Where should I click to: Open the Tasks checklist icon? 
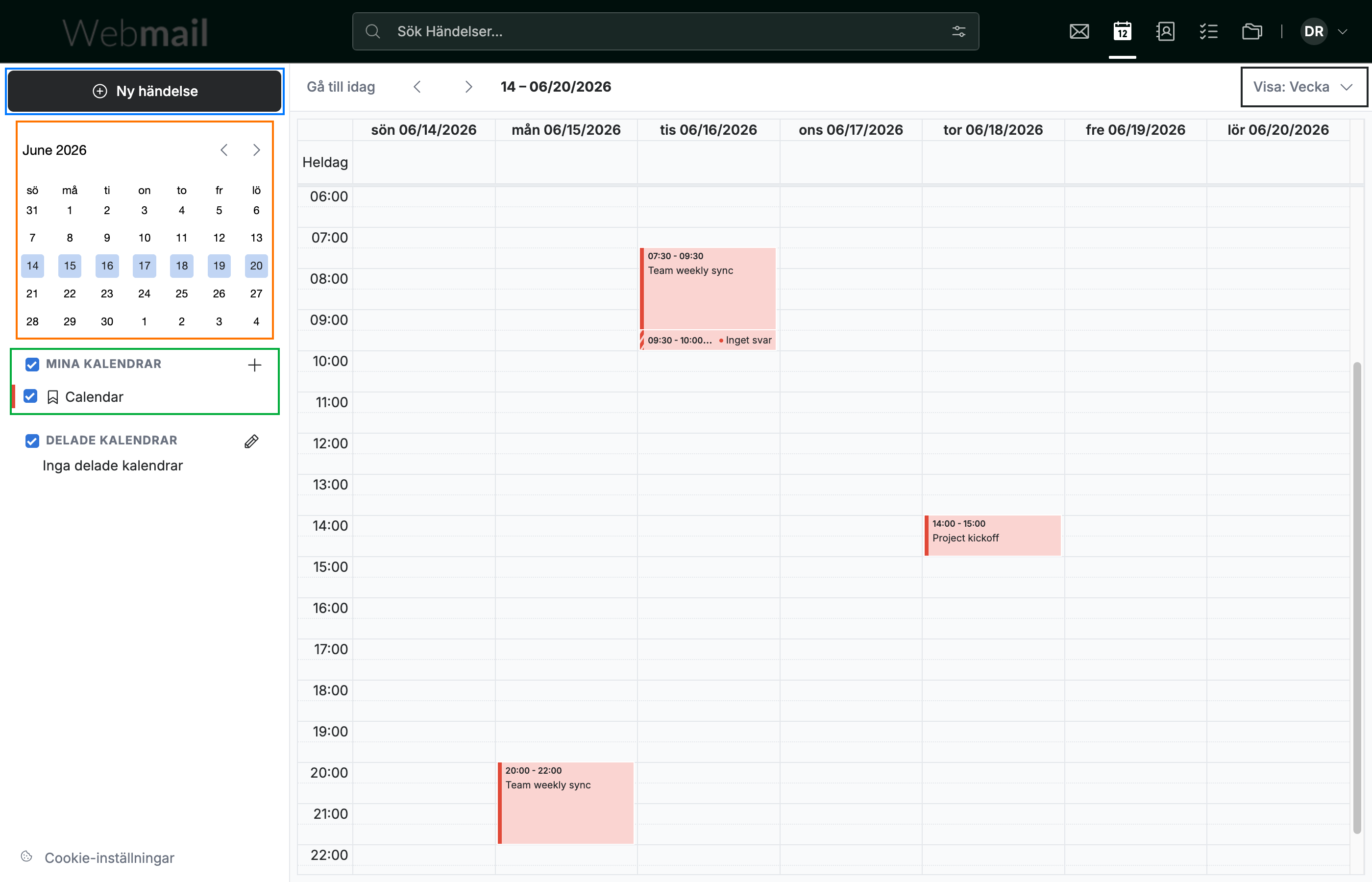click(x=1208, y=31)
